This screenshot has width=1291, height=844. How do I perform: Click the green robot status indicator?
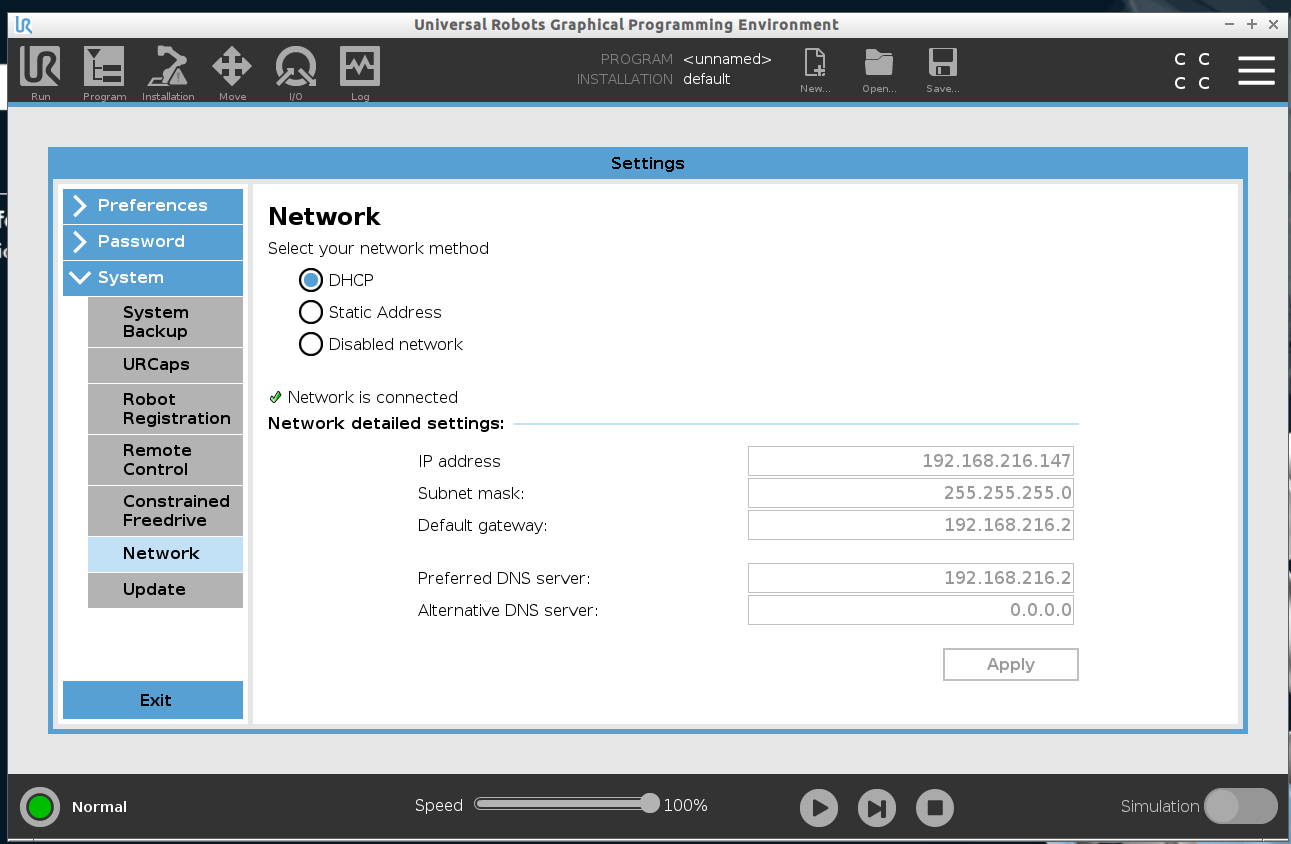40,807
